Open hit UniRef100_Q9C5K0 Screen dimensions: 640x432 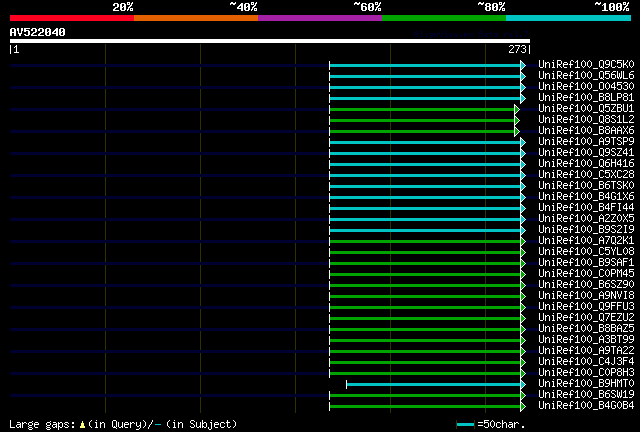[586, 65]
